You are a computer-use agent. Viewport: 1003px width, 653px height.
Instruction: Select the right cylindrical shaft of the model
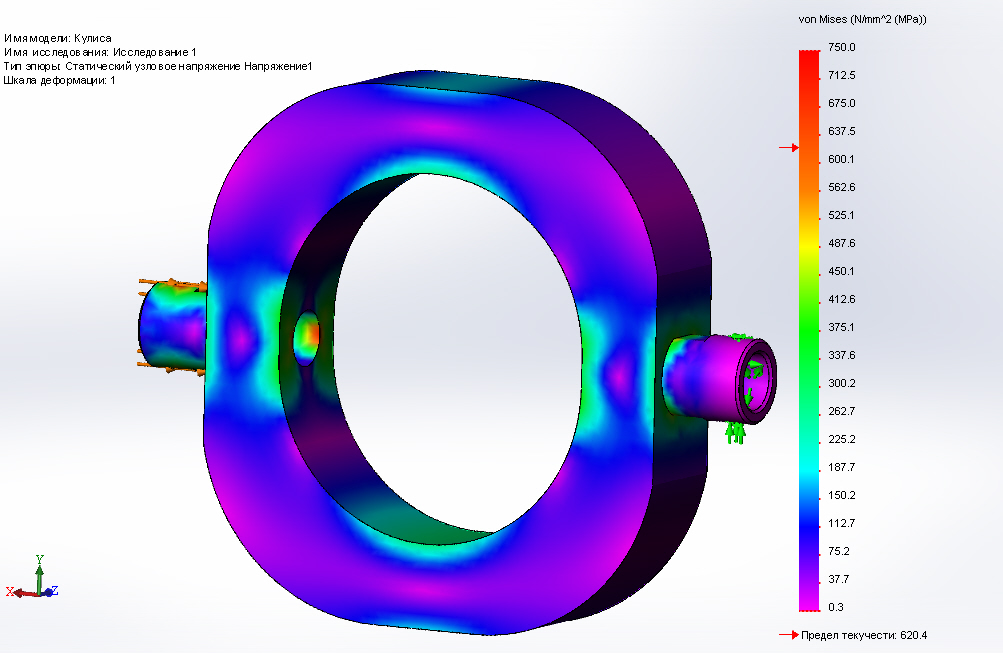click(718, 378)
